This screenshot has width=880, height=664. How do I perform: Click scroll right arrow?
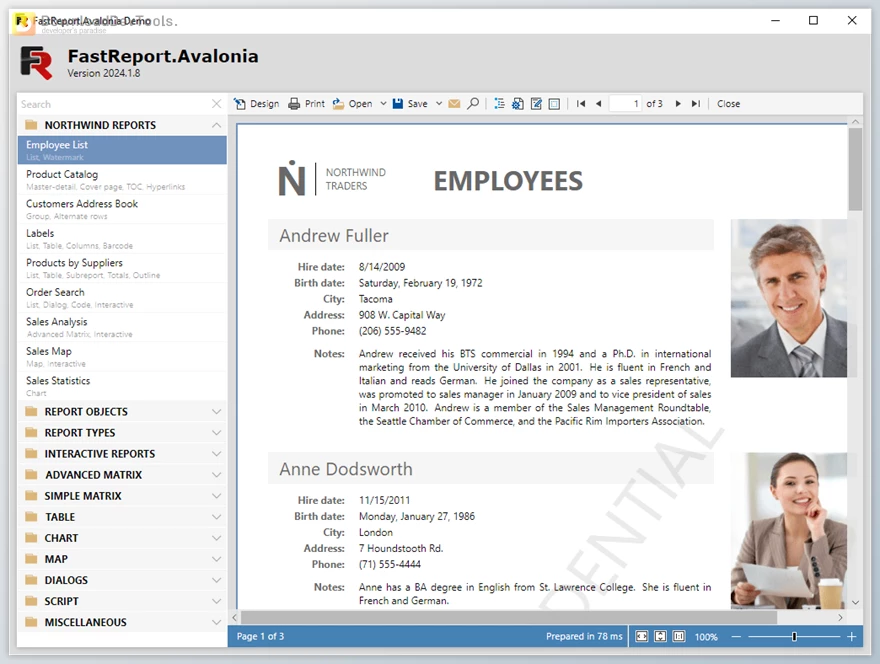tap(840, 617)
